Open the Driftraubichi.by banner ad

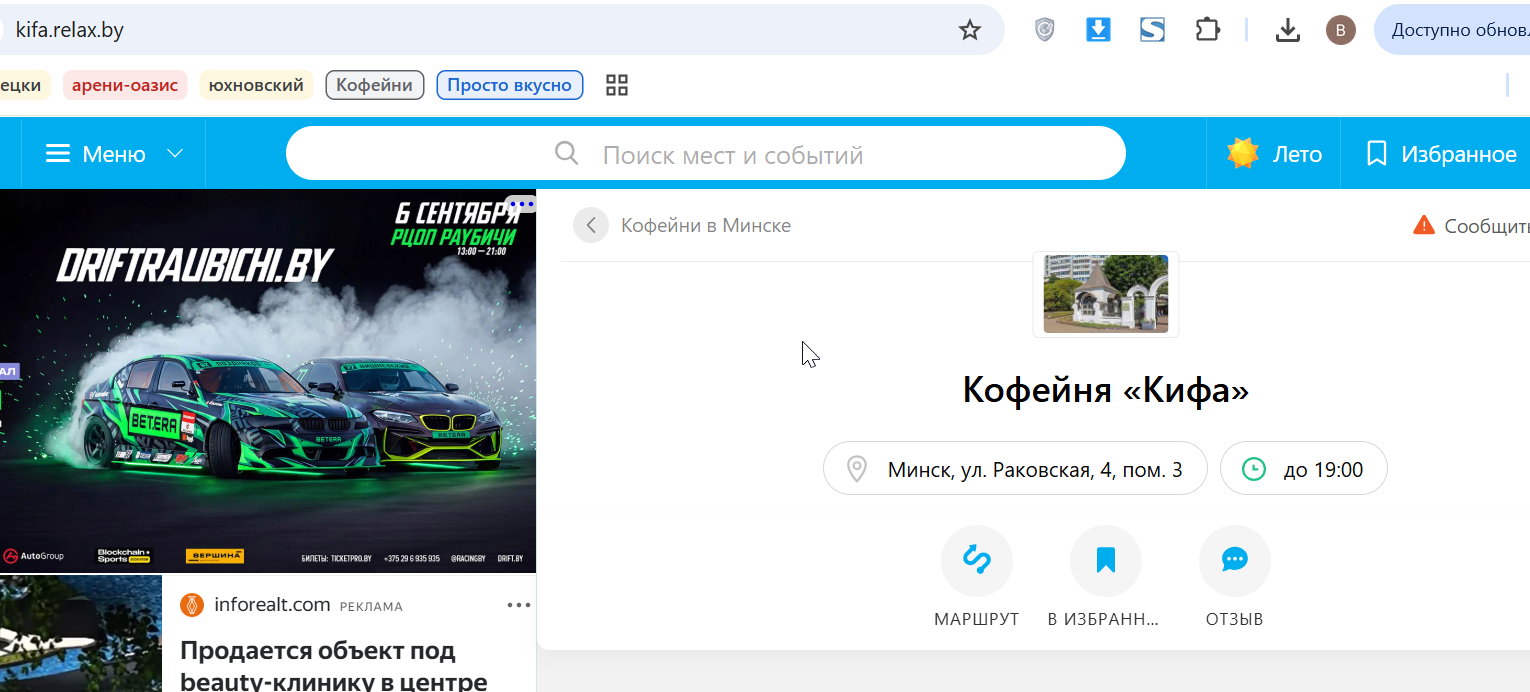[x=268, y=381]
